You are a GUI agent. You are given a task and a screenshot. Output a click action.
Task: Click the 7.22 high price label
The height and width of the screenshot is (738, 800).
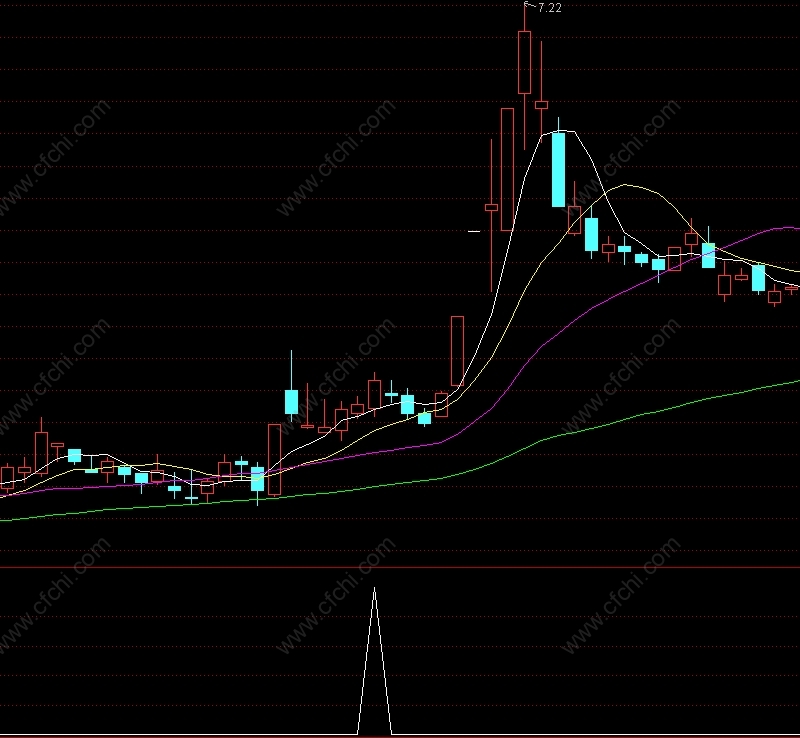549,8
